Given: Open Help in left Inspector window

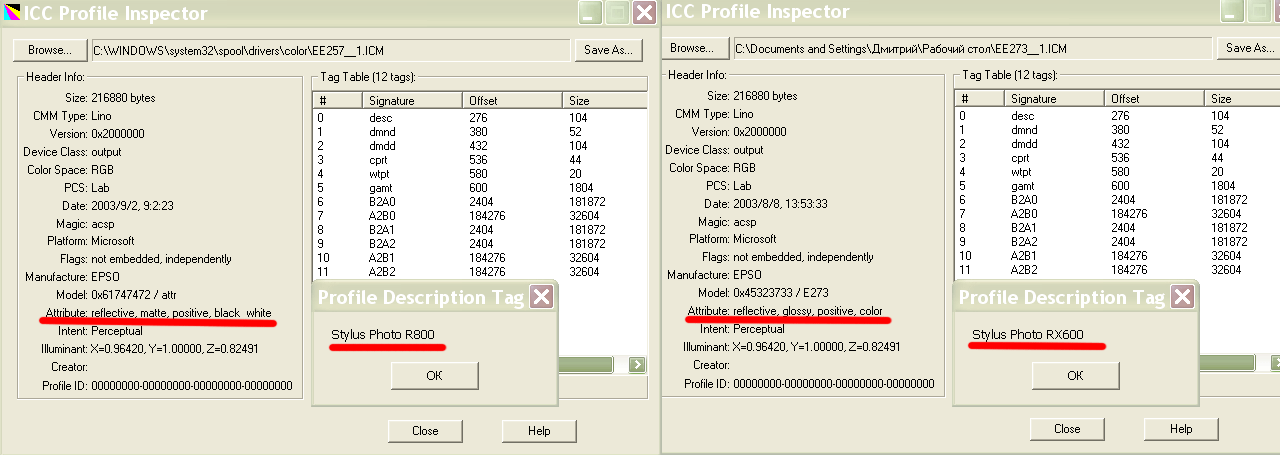Looking at the screenshot, I should click(539, 431).
